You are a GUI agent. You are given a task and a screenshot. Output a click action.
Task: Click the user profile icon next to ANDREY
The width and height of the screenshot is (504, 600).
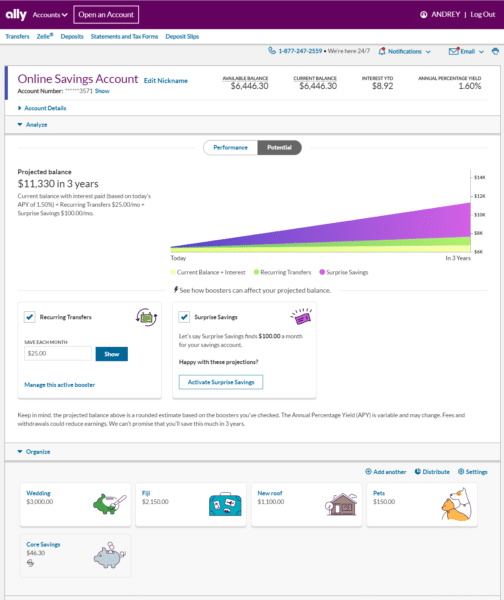pos(423,15)
